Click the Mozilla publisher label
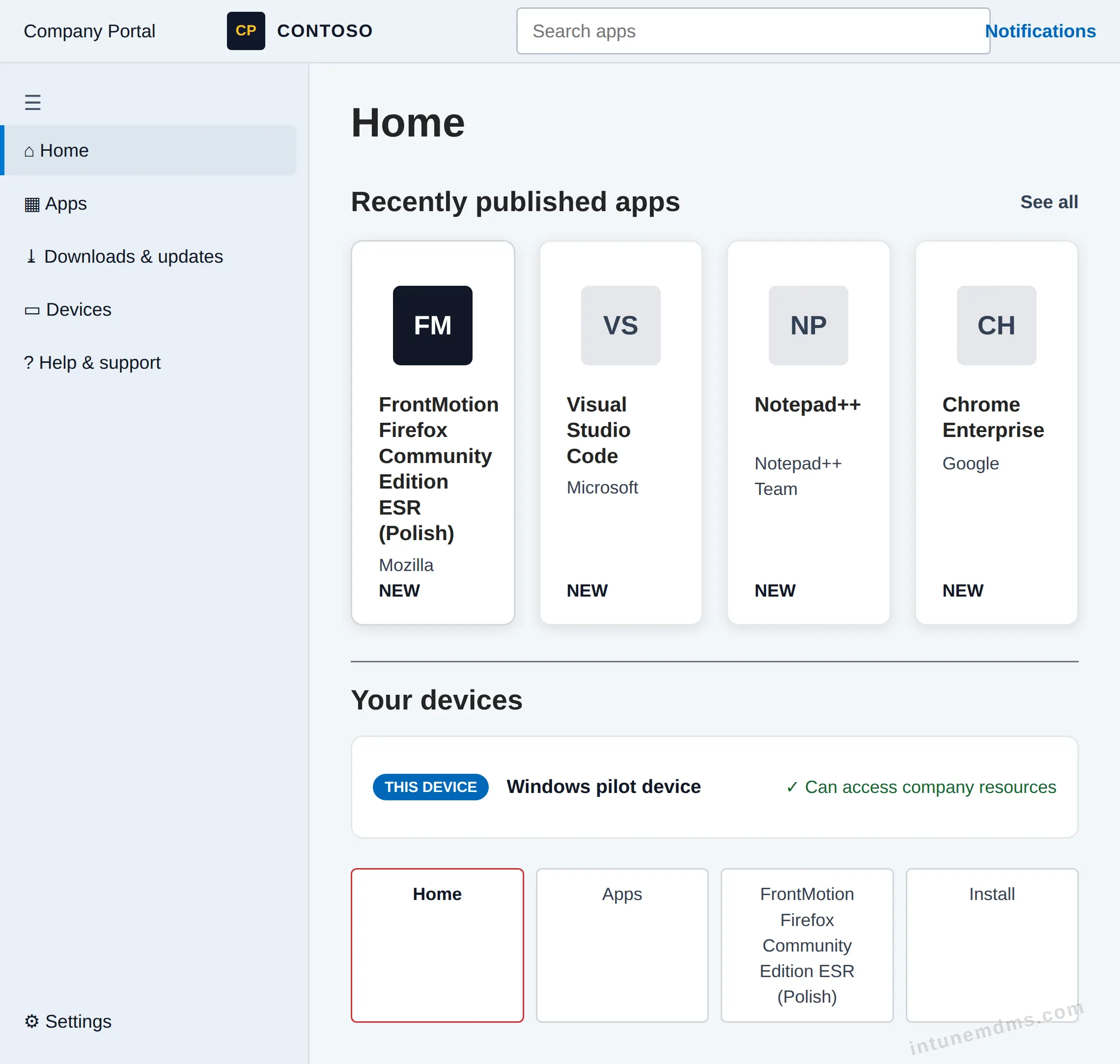 point(406,565)
